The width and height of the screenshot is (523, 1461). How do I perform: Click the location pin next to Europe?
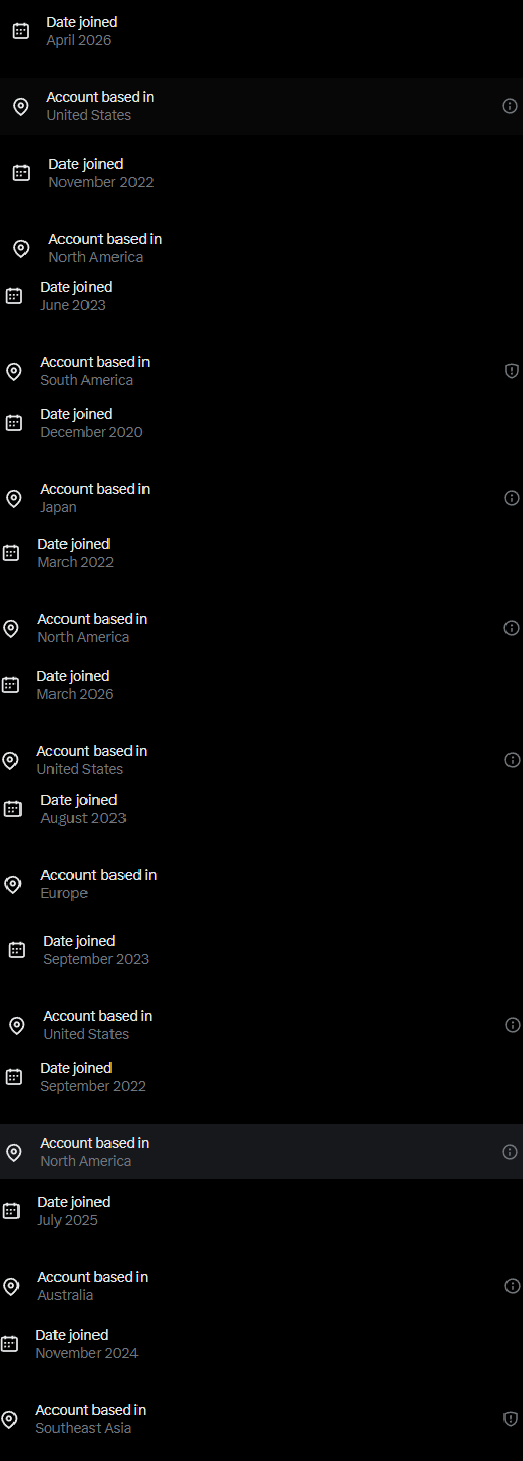pos(13,884)
